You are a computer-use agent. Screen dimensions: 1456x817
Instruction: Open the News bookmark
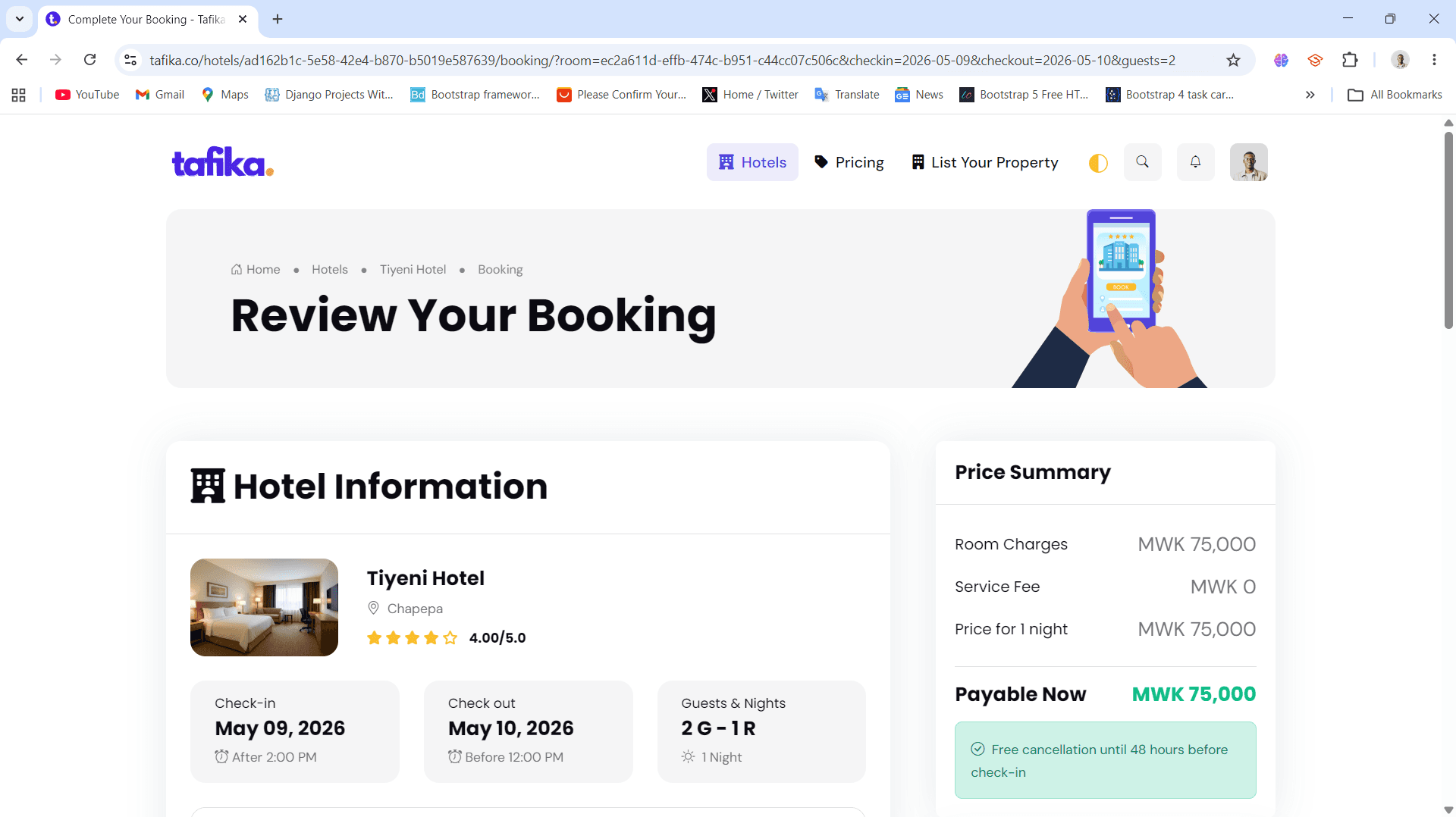pos(919,95)
